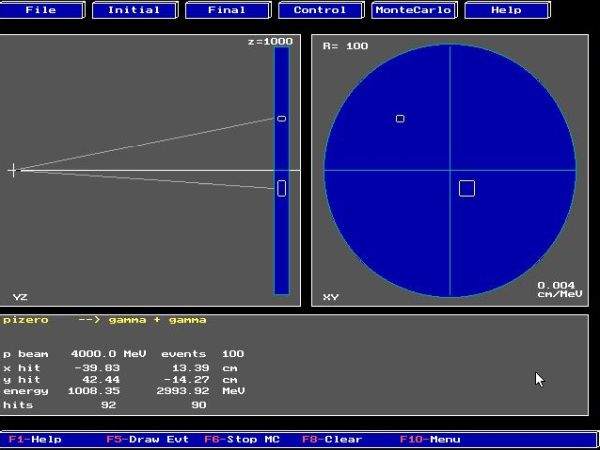The image size is (600, 450).
Task: Click hits value 92
Action: coord(109,405)
